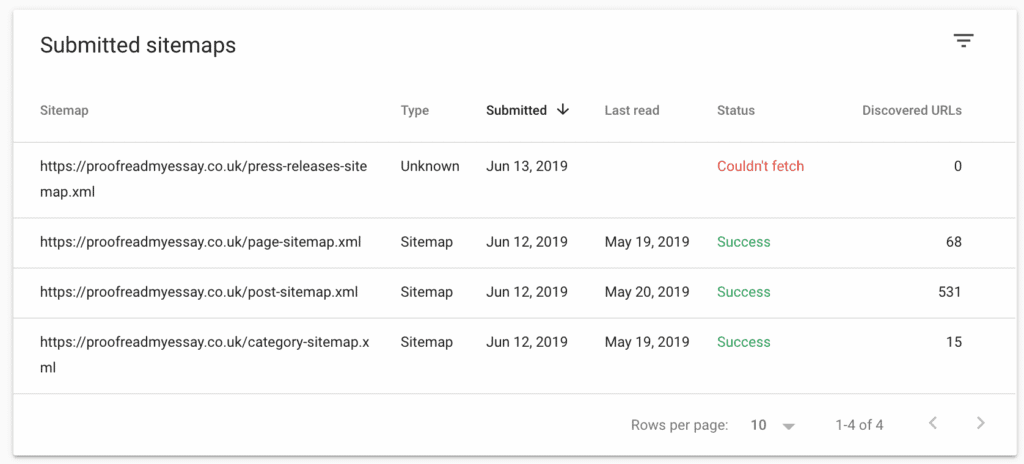Expand the Rows per page dropdown
This screenshot has width=1024, height=464.
pyautogui.click(x=788, y=426)
